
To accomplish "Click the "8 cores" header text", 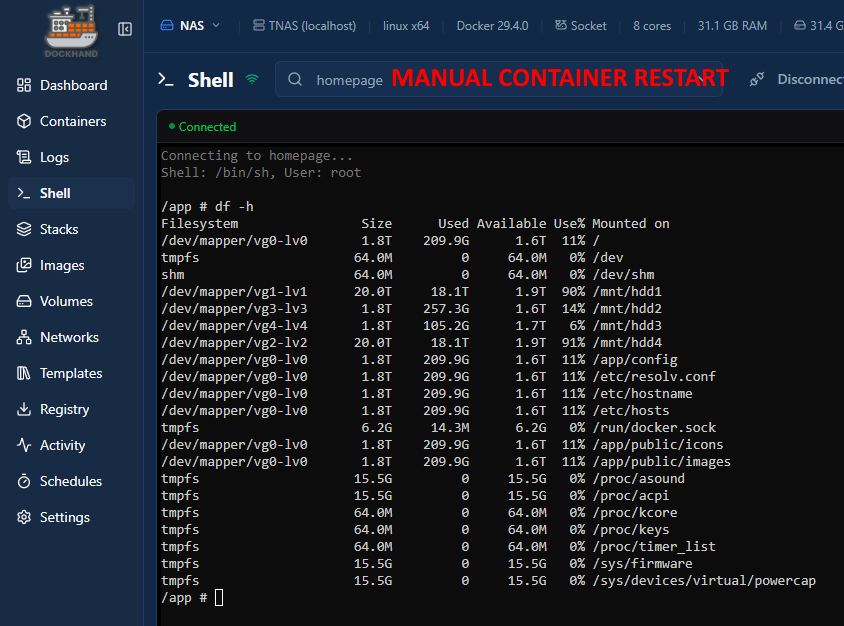I will (652, 26).
